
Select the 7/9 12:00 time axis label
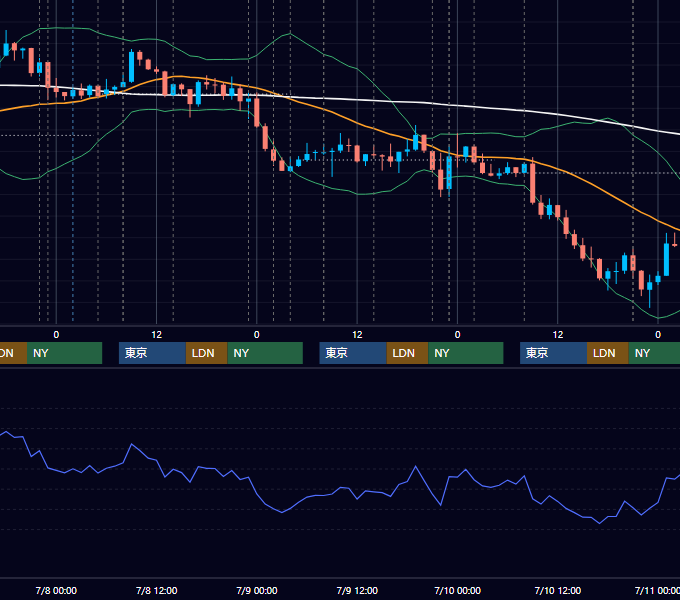click(x=357, y=590)
